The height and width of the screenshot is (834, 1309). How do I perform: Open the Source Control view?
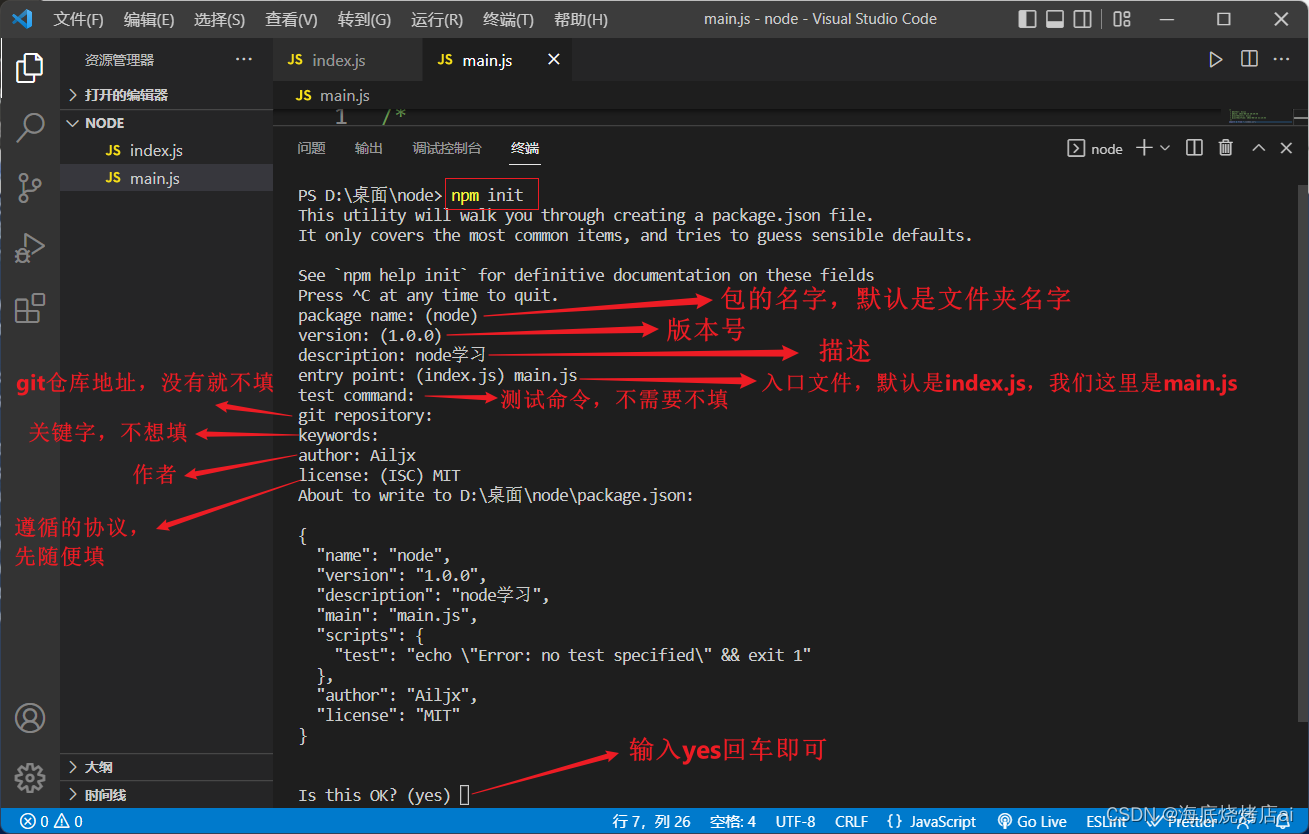(x=30, y=187)
